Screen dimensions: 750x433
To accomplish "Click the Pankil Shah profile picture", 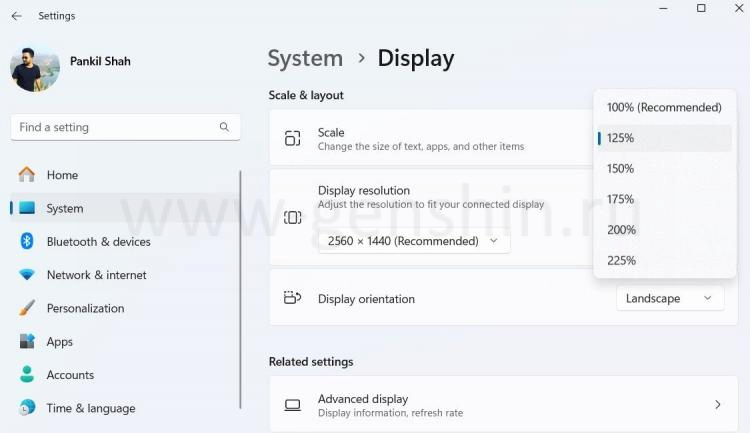I will coord(35,69).
